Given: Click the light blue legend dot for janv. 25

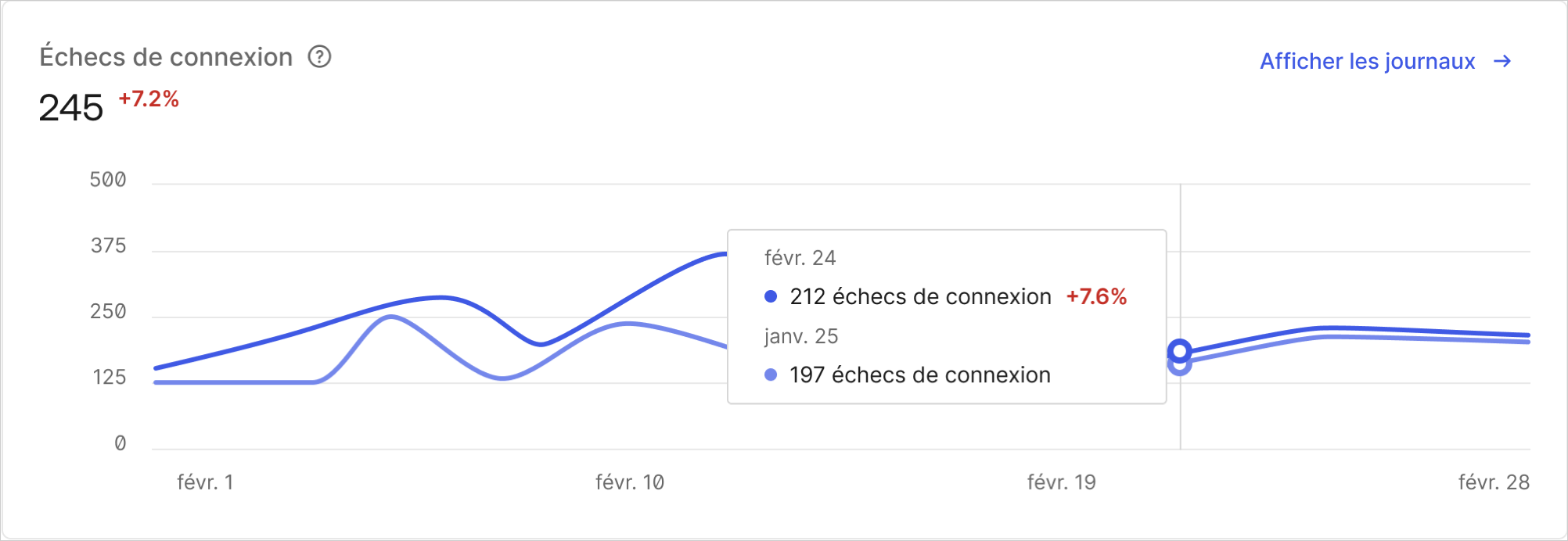Looking at the screenshot, I should 770,375.
